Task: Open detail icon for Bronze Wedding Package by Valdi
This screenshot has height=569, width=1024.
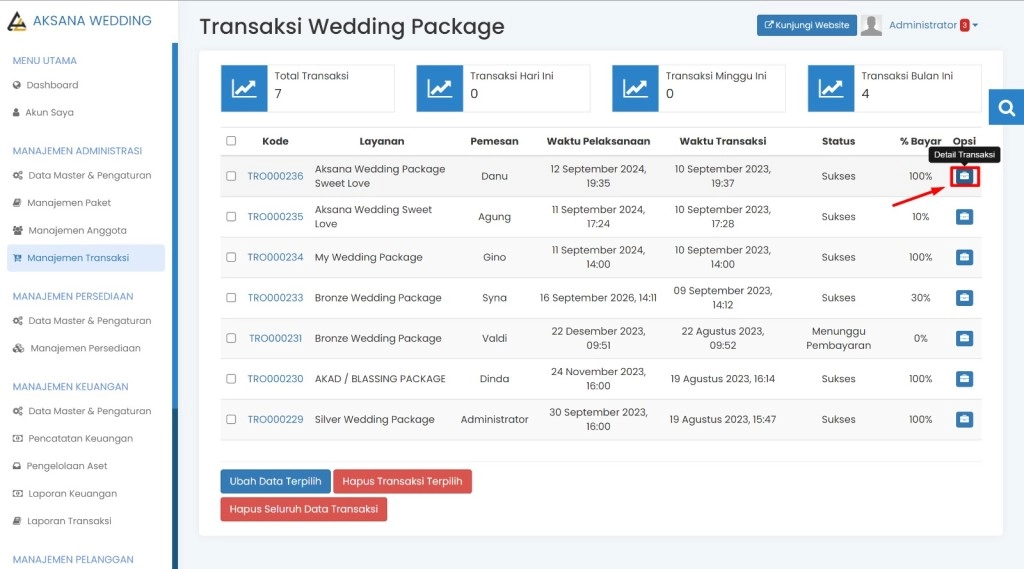Action: (x=964, y=339)
